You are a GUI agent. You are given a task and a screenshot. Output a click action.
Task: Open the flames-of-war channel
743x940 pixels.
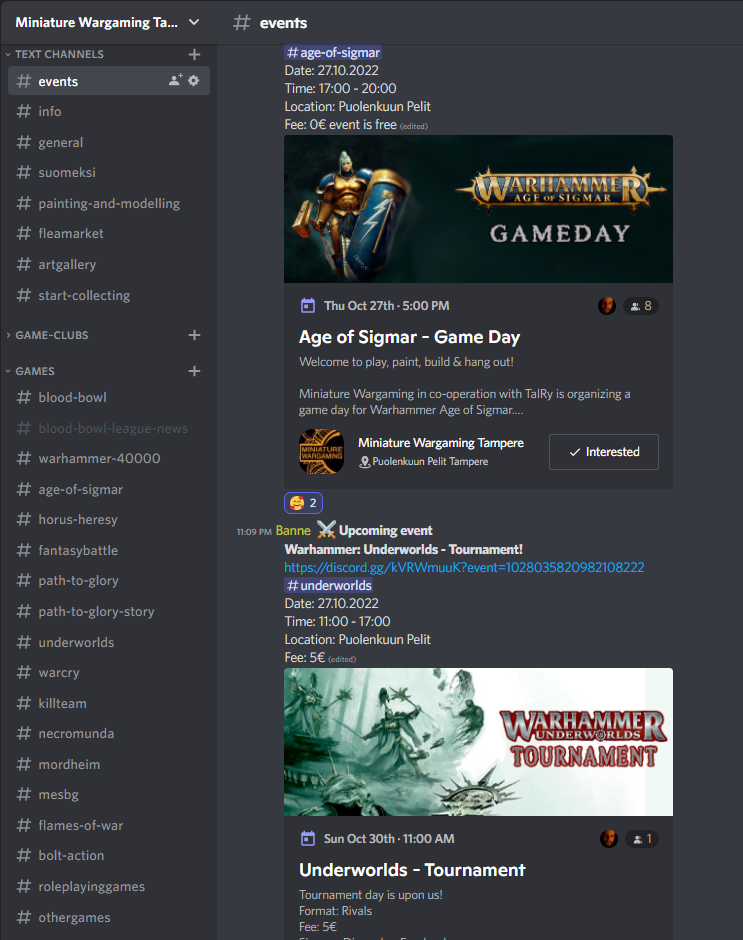tap(109, 825)
